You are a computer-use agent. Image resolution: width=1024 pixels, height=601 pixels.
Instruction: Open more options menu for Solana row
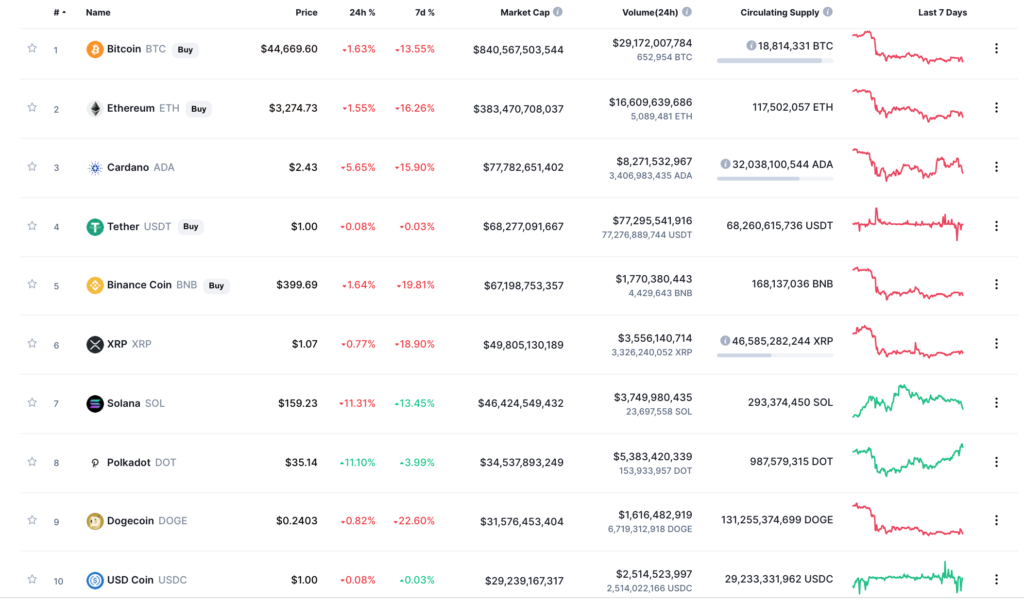coord(996,403)
